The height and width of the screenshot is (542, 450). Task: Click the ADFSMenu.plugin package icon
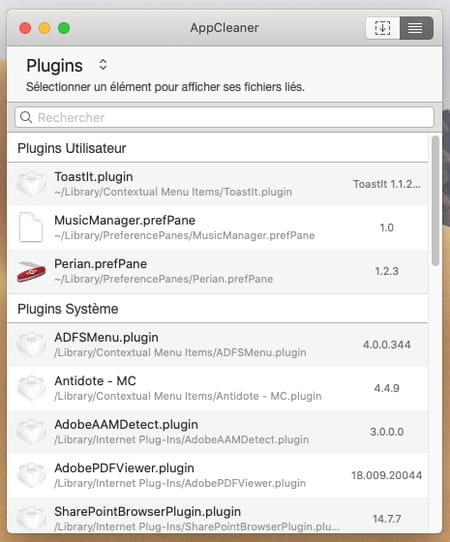[x=31, y=344]
